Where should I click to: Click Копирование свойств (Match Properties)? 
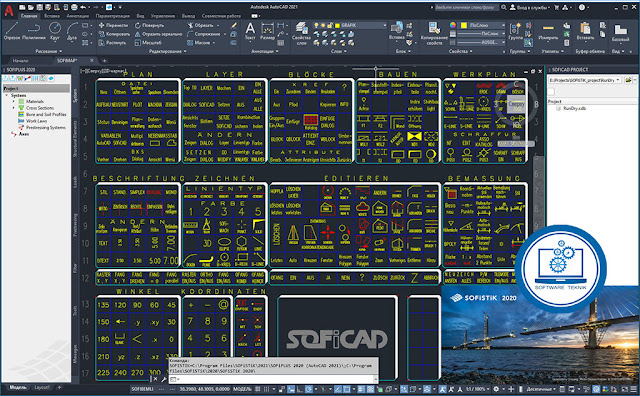coord(434,33)
